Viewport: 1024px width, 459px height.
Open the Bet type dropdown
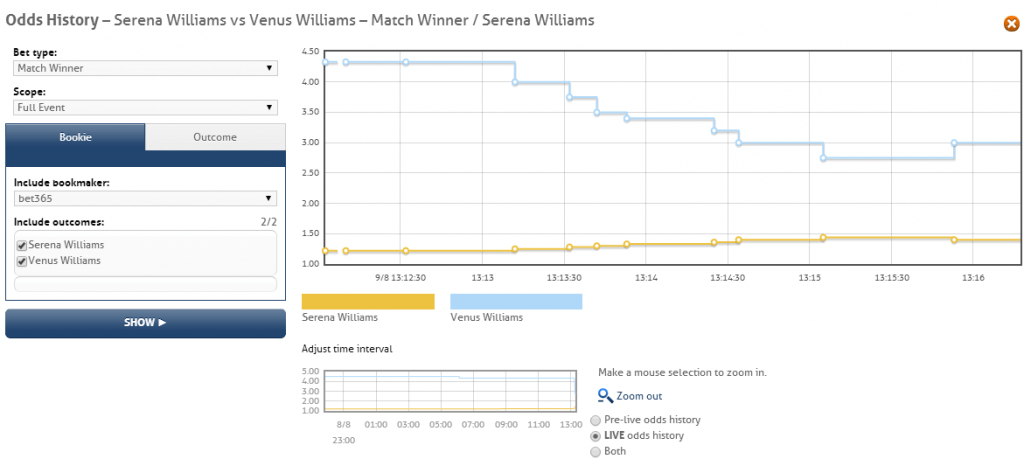(x=145, y=68)
